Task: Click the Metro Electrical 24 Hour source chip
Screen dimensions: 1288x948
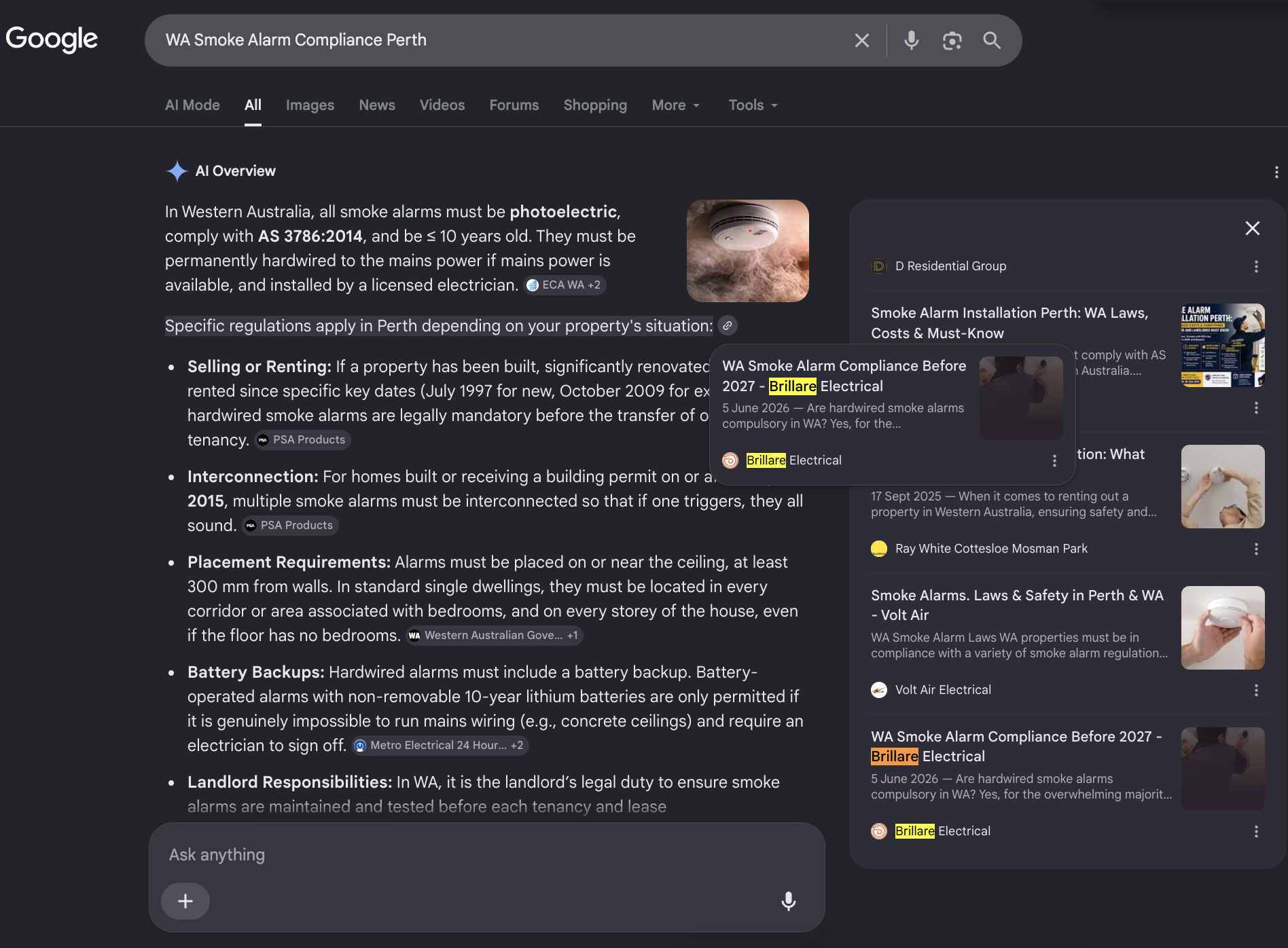Action: [440, 746]
